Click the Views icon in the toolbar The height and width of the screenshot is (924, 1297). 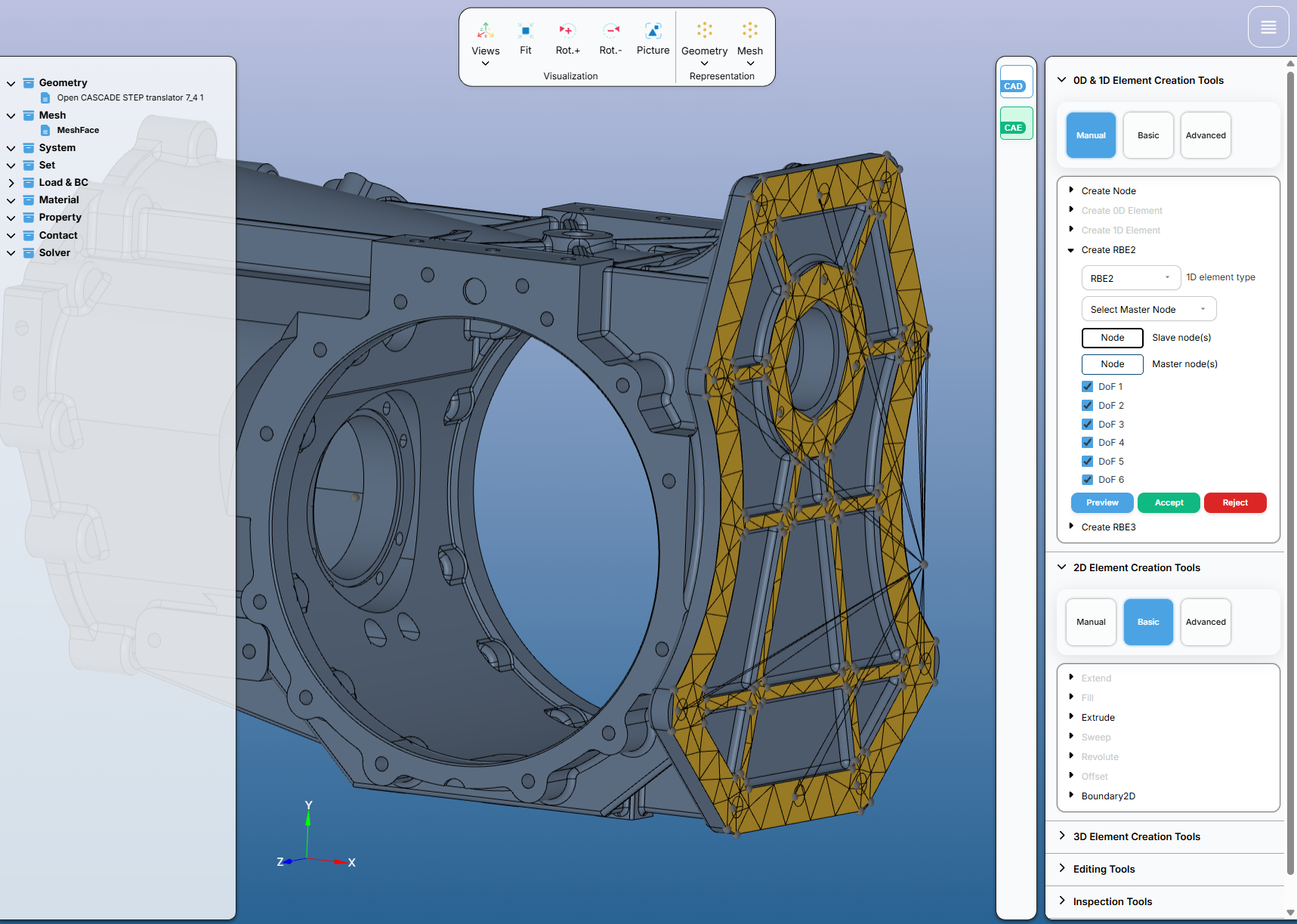coord(485,31)
